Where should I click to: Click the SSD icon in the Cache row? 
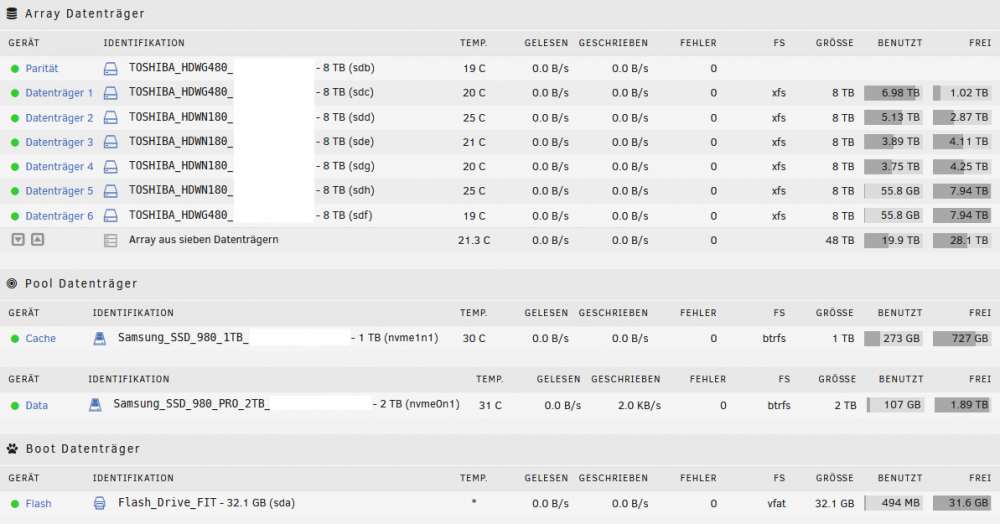(x=99, y=338)
